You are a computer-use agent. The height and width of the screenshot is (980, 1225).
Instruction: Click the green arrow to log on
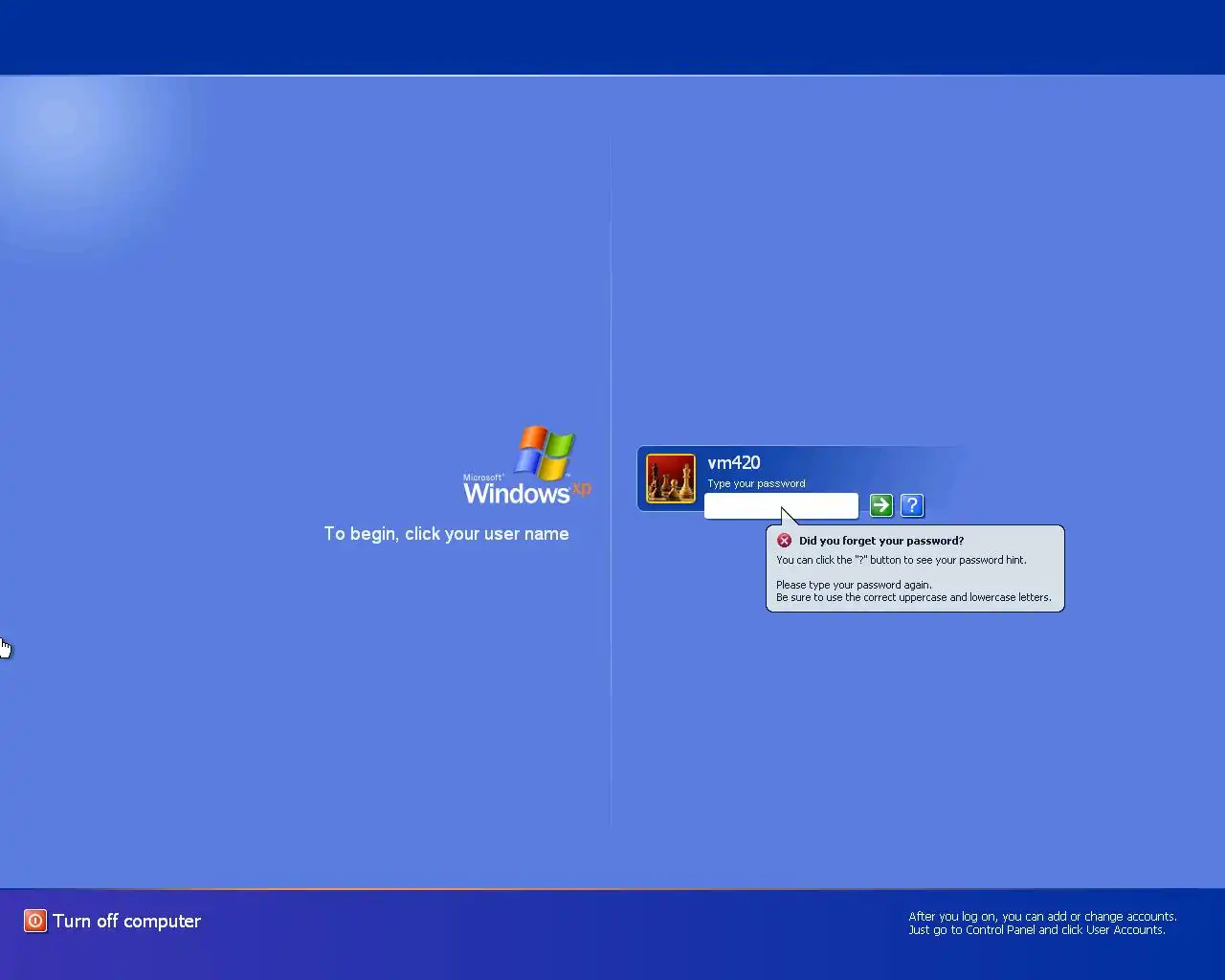point(881,505)
